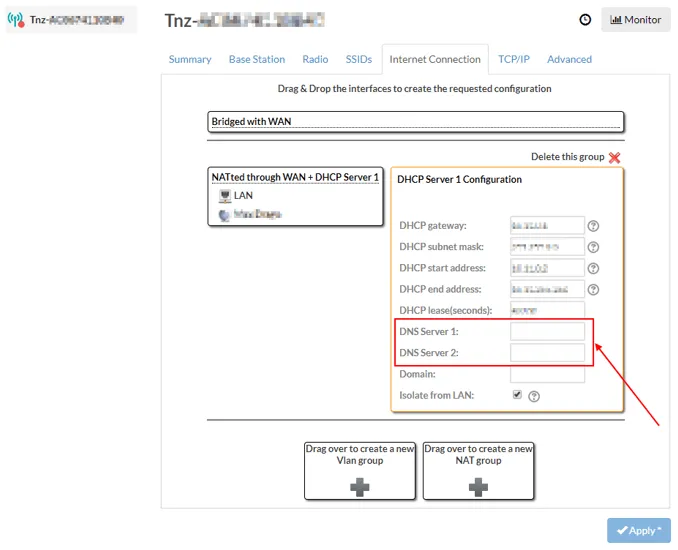Image resolution: width=678 pixels, height=550 pixels.
Task: Open the Radio tab
Action: point(315,59)
